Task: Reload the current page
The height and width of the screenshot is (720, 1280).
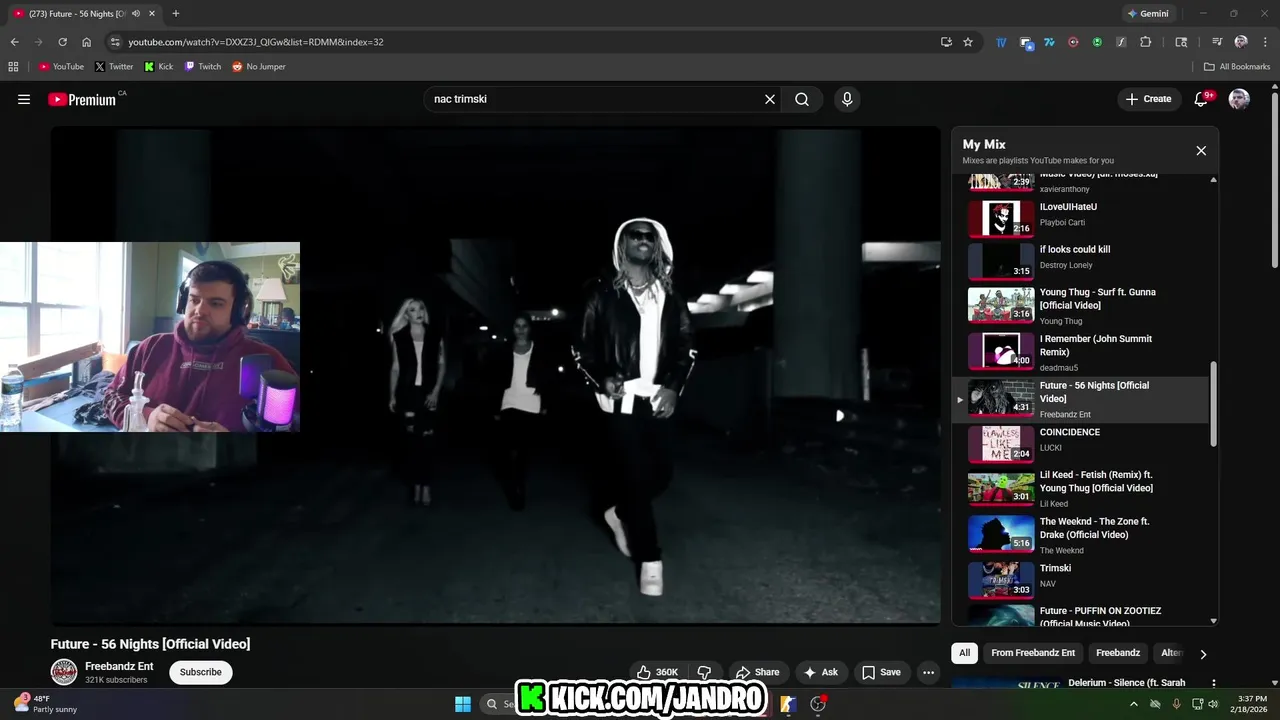Action: click(62, 42)
